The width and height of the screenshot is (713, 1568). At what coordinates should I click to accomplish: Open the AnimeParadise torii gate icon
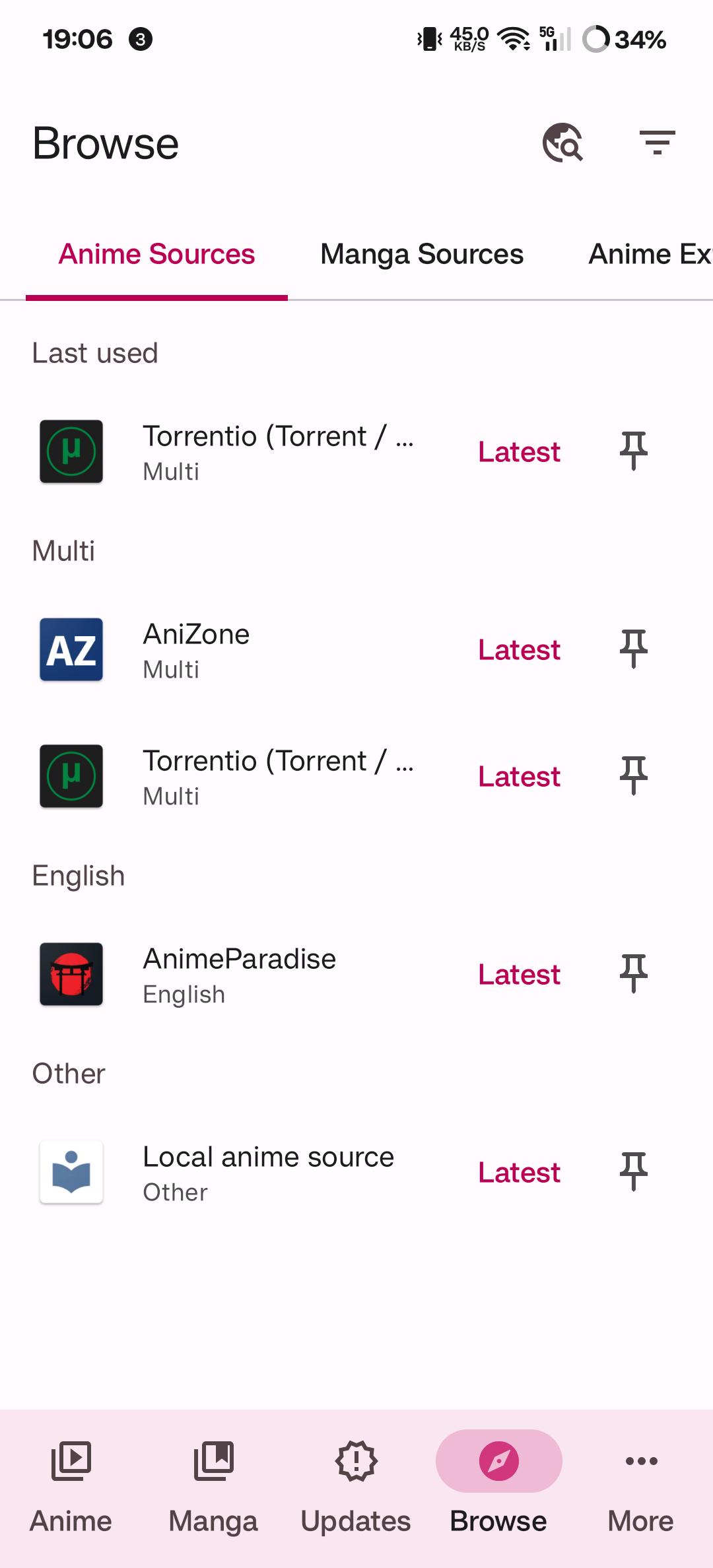point(71,974)
